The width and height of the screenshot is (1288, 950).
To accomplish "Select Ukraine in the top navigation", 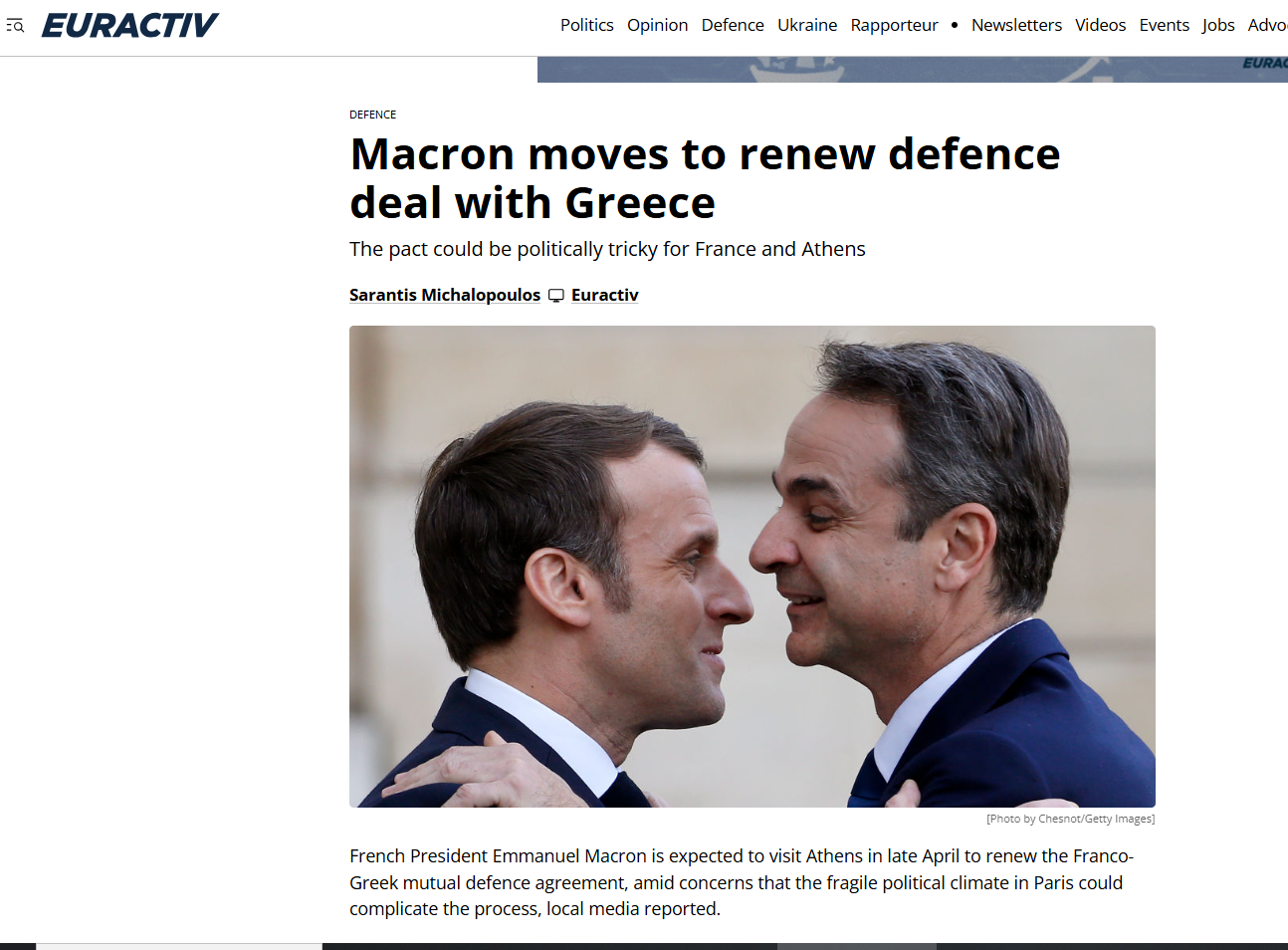I will point(807,25).
